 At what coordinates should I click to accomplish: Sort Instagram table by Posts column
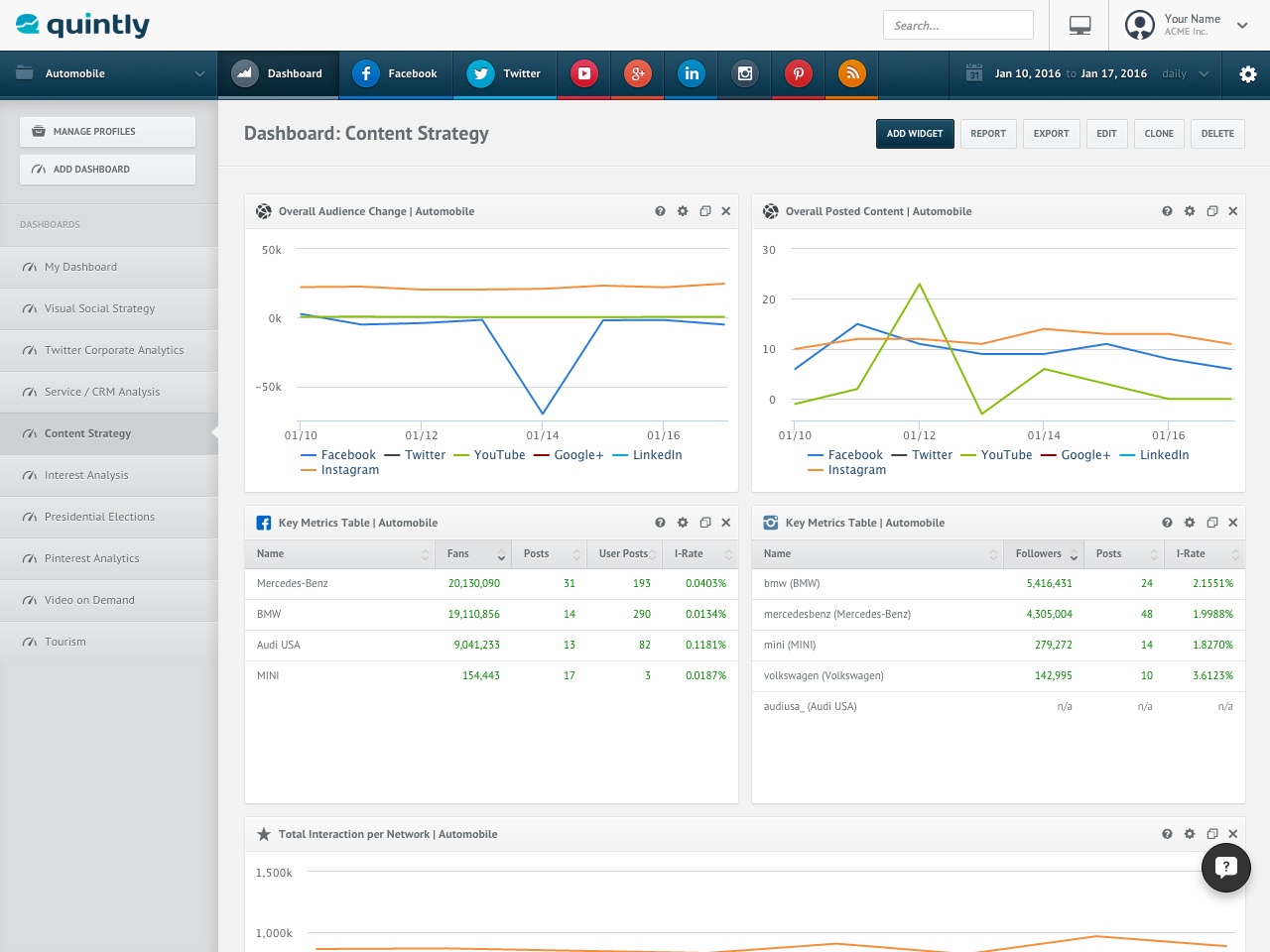1124,553
